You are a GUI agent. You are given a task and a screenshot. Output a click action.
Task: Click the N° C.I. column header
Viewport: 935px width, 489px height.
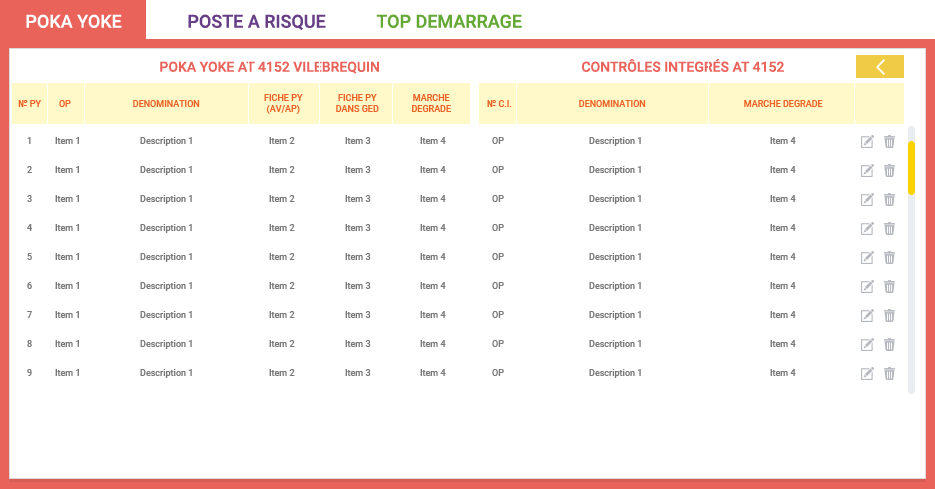499,104
